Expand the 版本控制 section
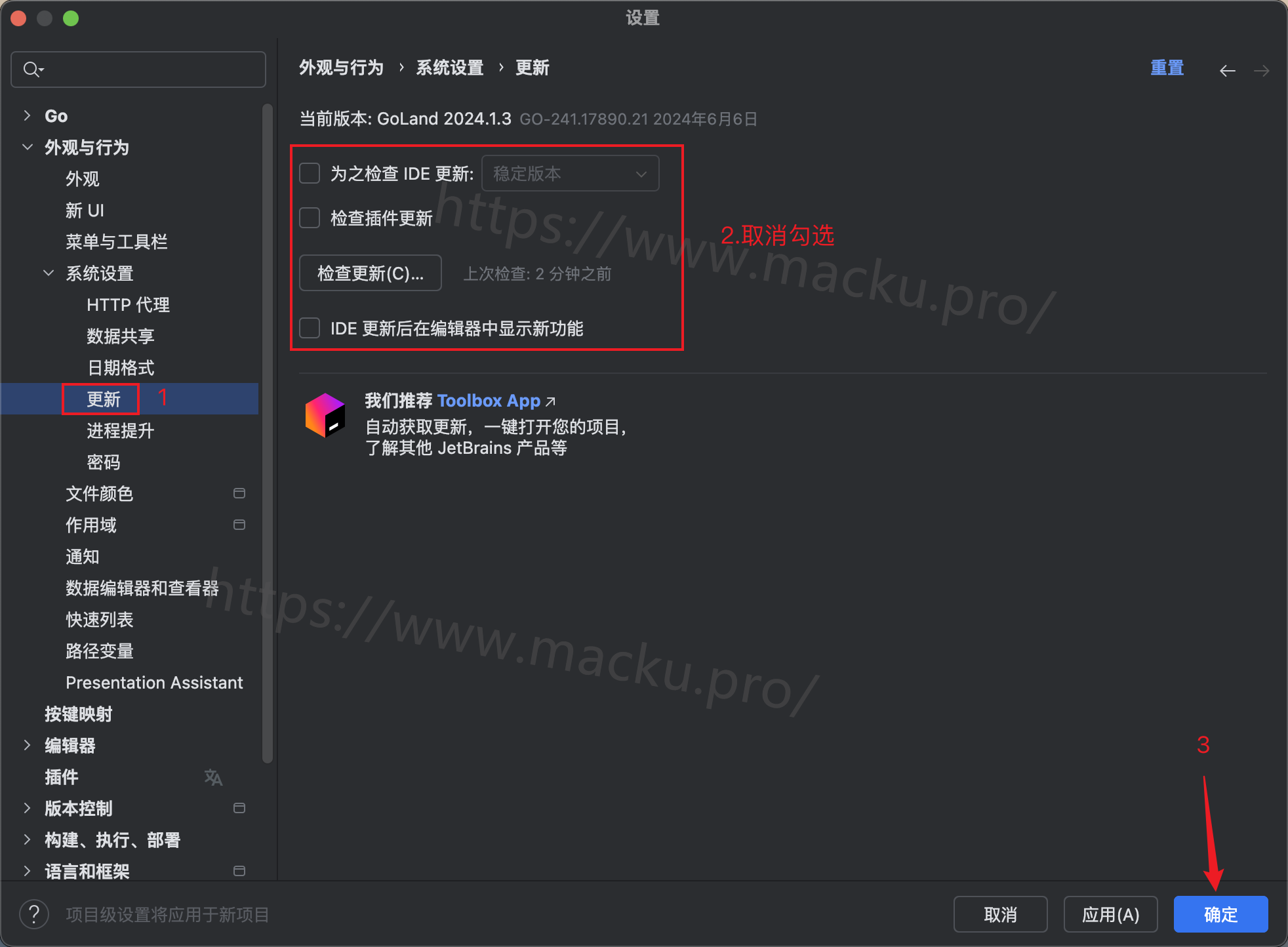 (27, 808)
